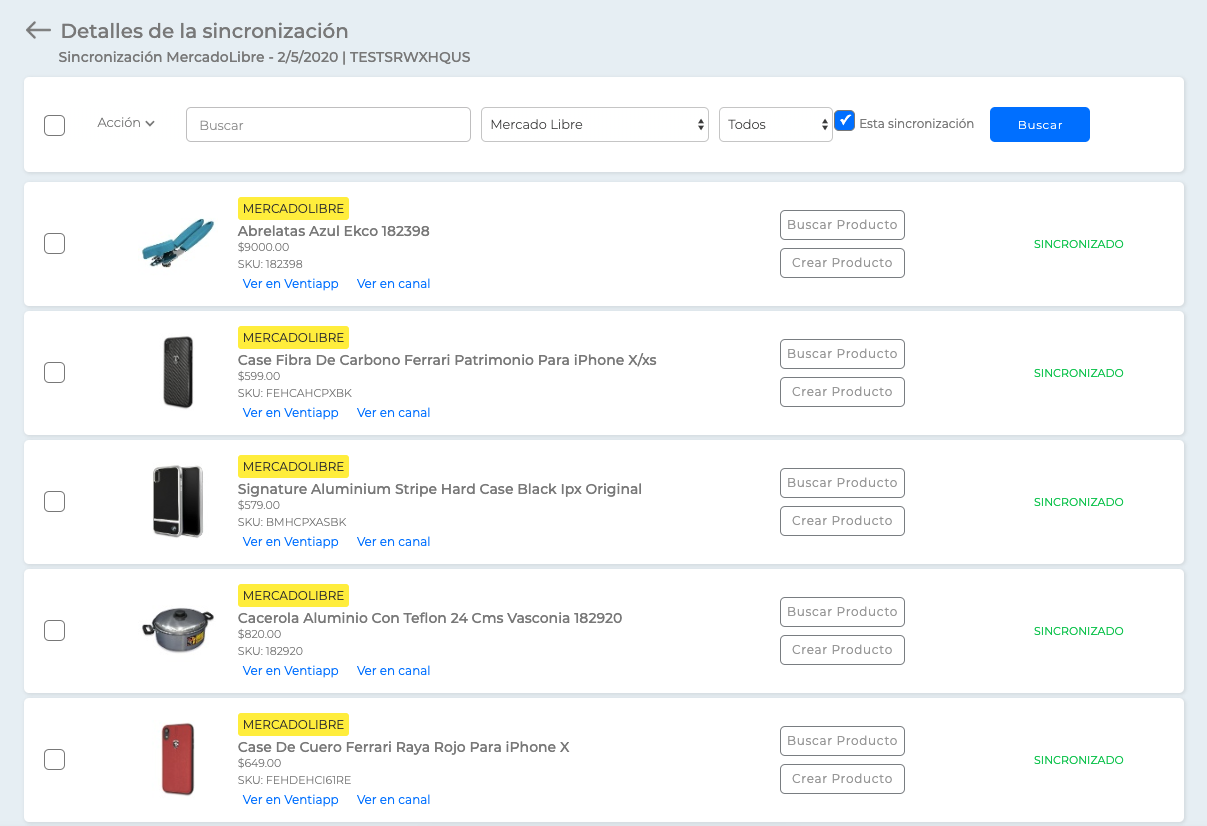Open Ver en canal for Signature Aluminium case
The height and width of the screenshot is (826, 1207).
pyautogui.click(x=394, y=542)
